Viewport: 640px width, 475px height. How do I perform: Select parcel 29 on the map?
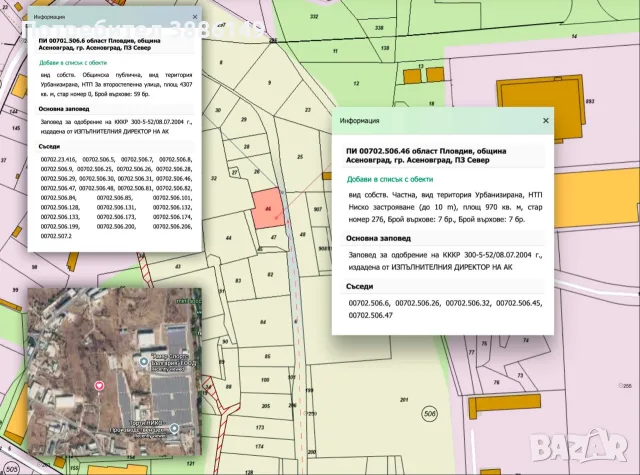coord(244,120)
